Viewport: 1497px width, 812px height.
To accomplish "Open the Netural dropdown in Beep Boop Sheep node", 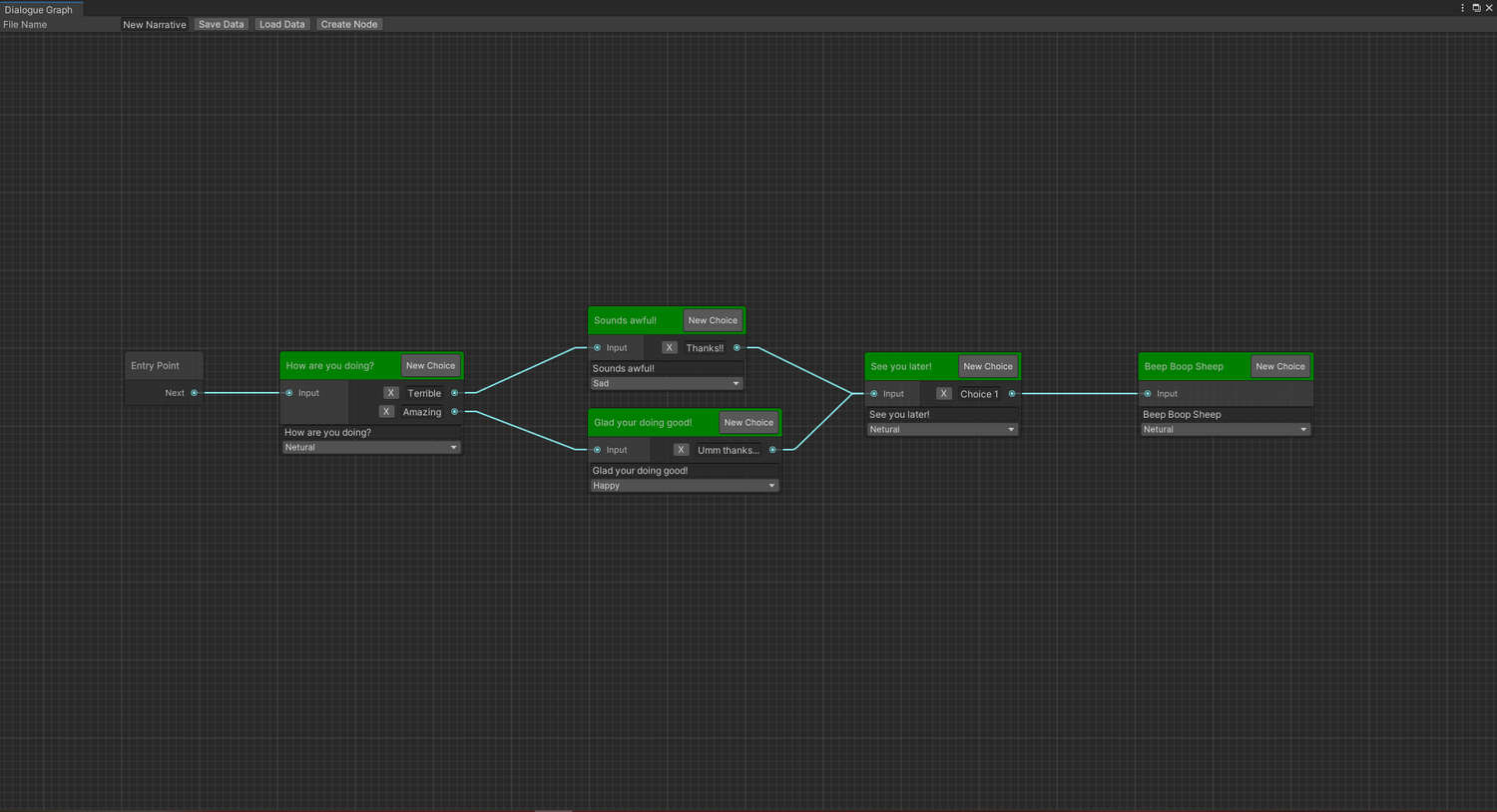I will coord(1225,430).
